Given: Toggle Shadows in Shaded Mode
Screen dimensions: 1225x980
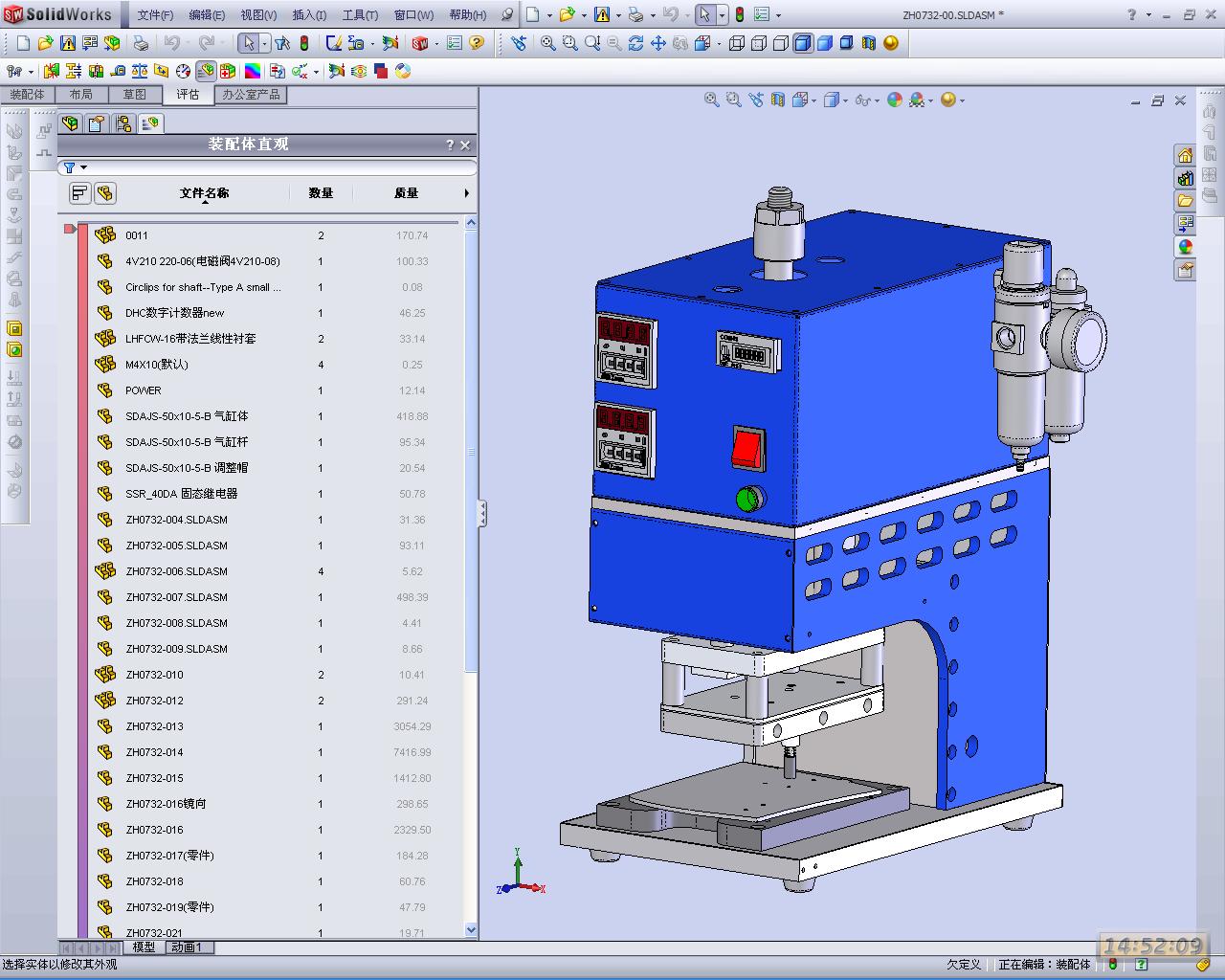Looking at the screenshot, I should click(846, 43).
